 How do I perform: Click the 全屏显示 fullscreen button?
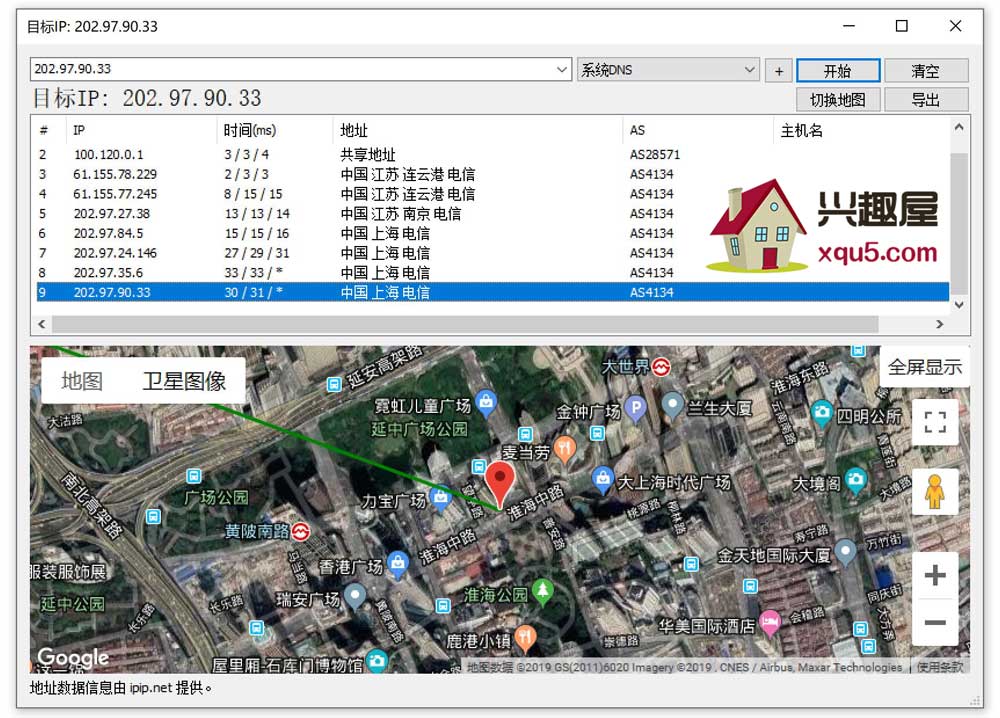(x=925, y=367)
